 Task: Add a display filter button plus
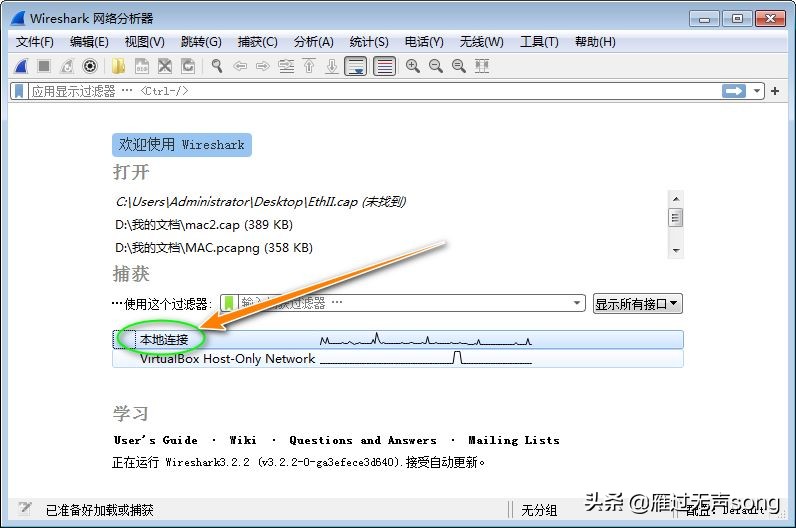pyautogui.click(x=775, y=91)
